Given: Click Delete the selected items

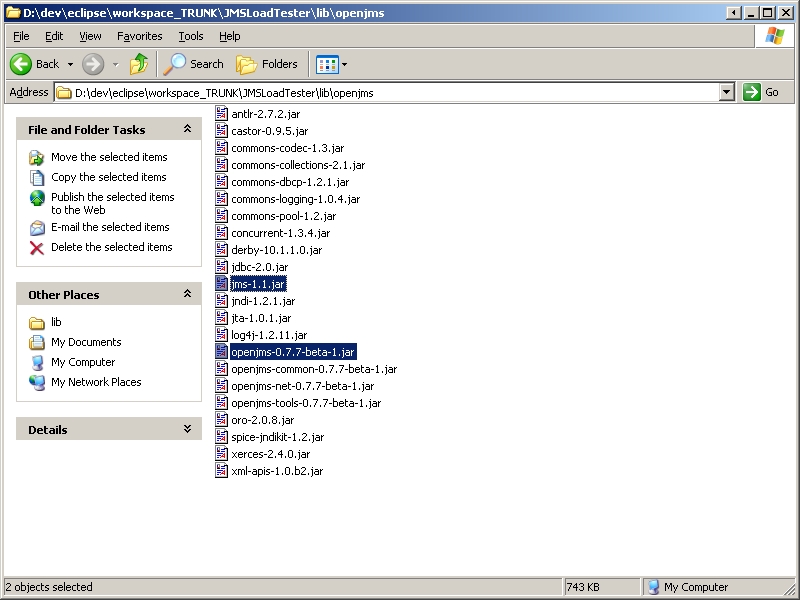Looking at the screenshot, I should point(112,247).
